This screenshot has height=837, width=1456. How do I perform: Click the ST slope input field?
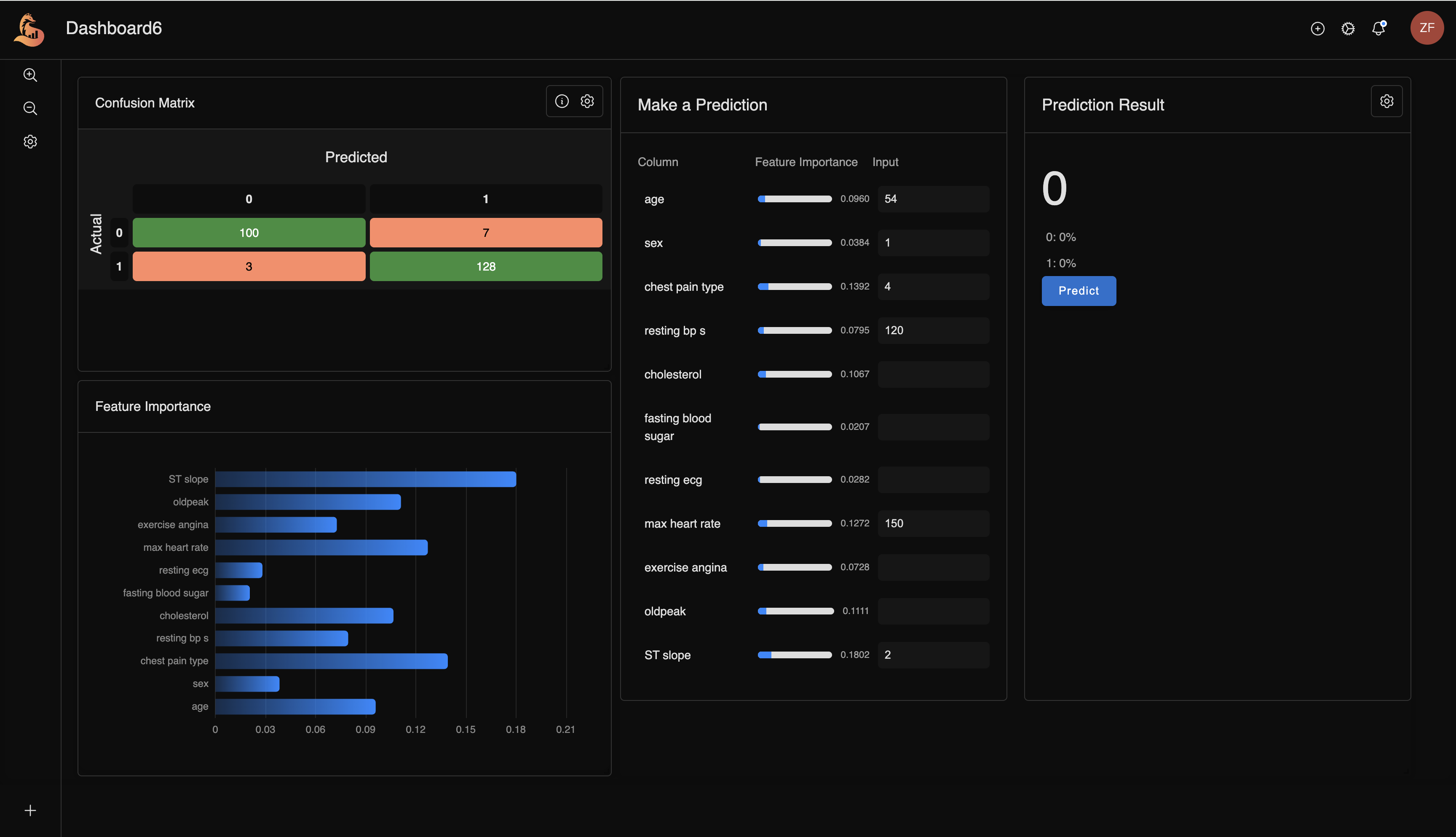pyautogui.click(x=933, y=655)
